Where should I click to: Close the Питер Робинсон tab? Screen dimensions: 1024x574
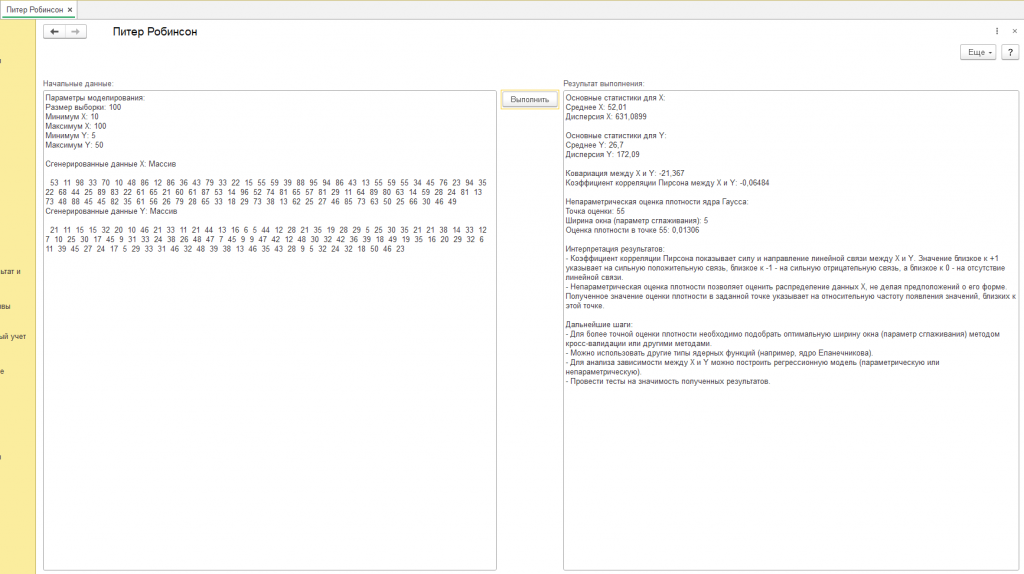point(70,10)
